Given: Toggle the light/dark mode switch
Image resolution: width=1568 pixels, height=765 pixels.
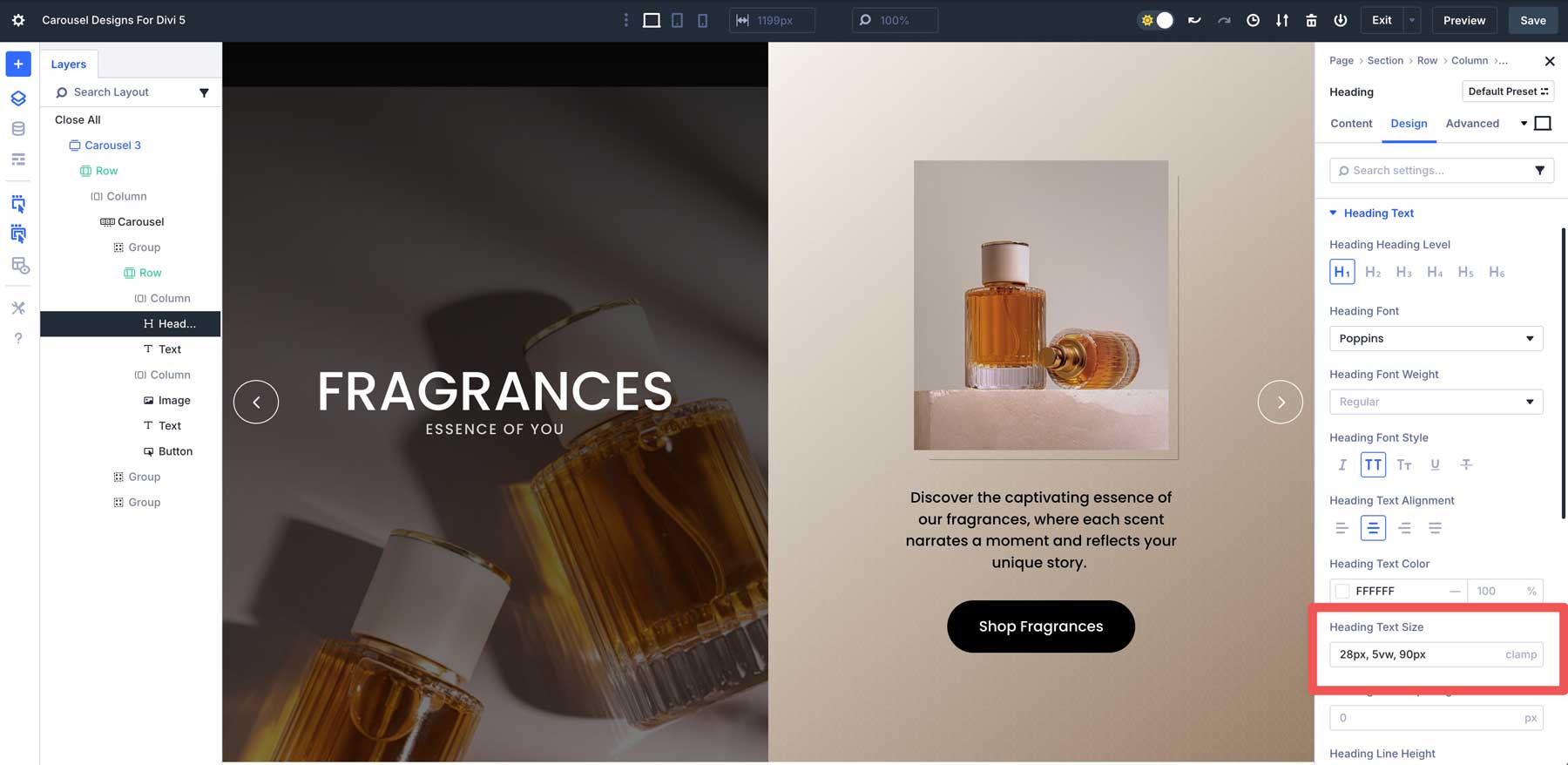Looking at the screenshot, I should 1157,20.
